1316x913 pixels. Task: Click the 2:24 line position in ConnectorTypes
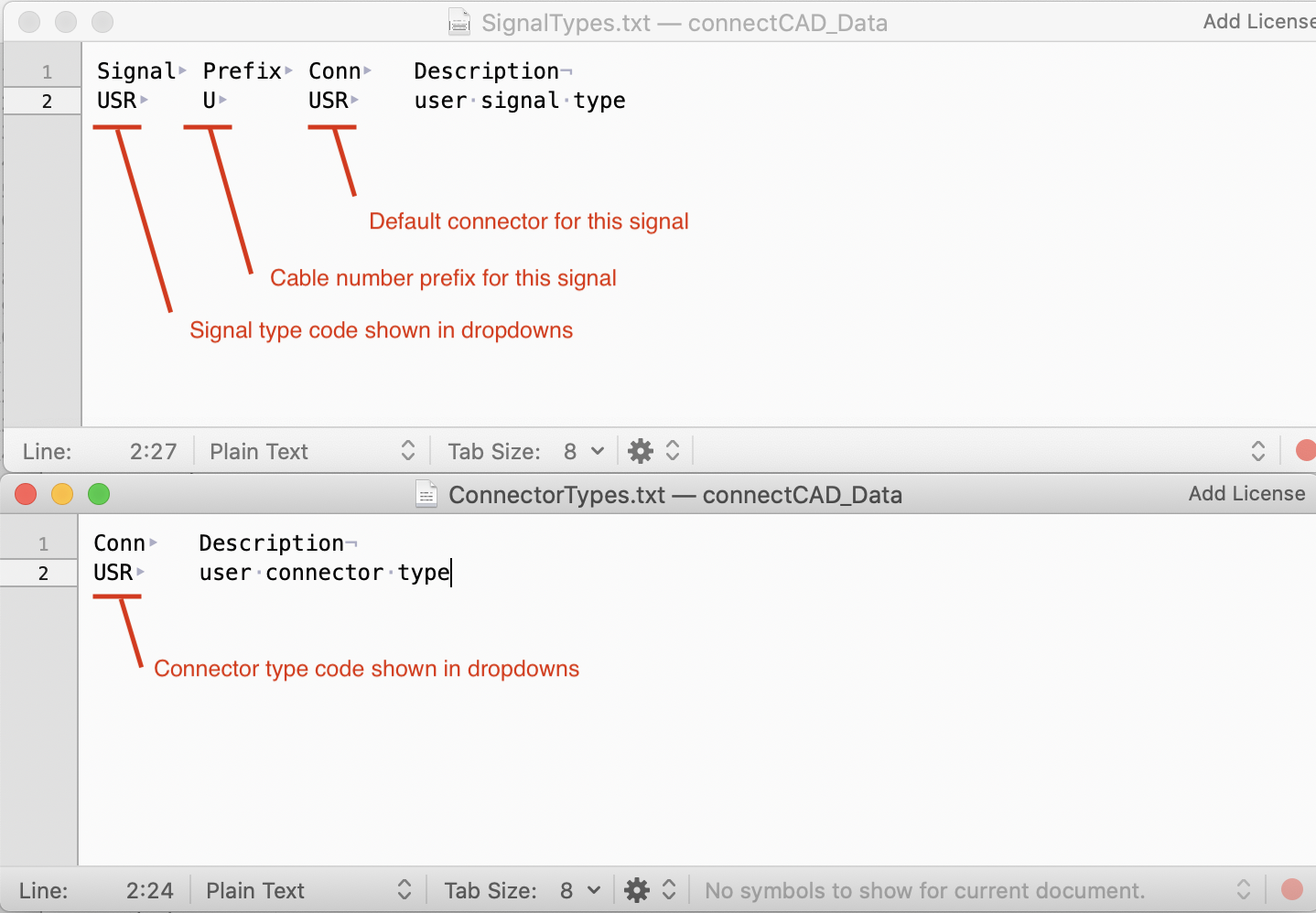(x=149, y=890)
